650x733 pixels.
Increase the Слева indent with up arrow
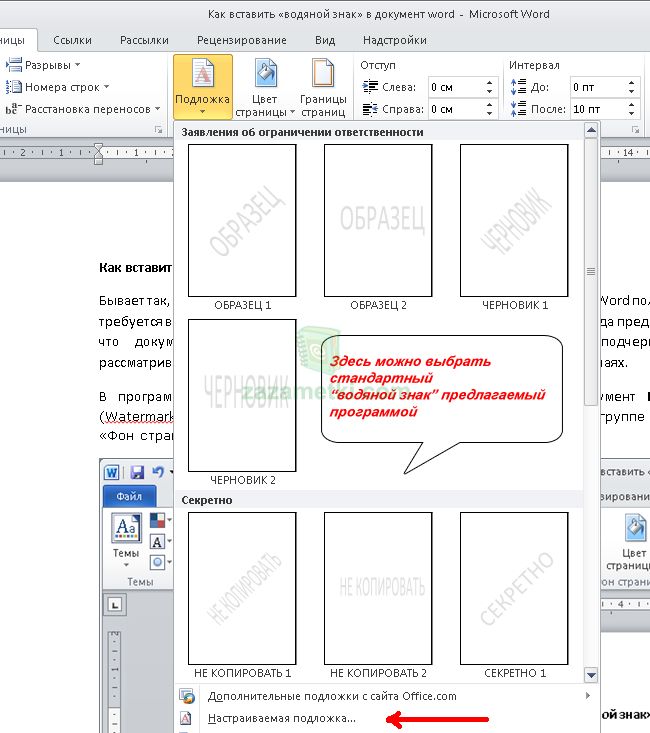pos(490,83)
